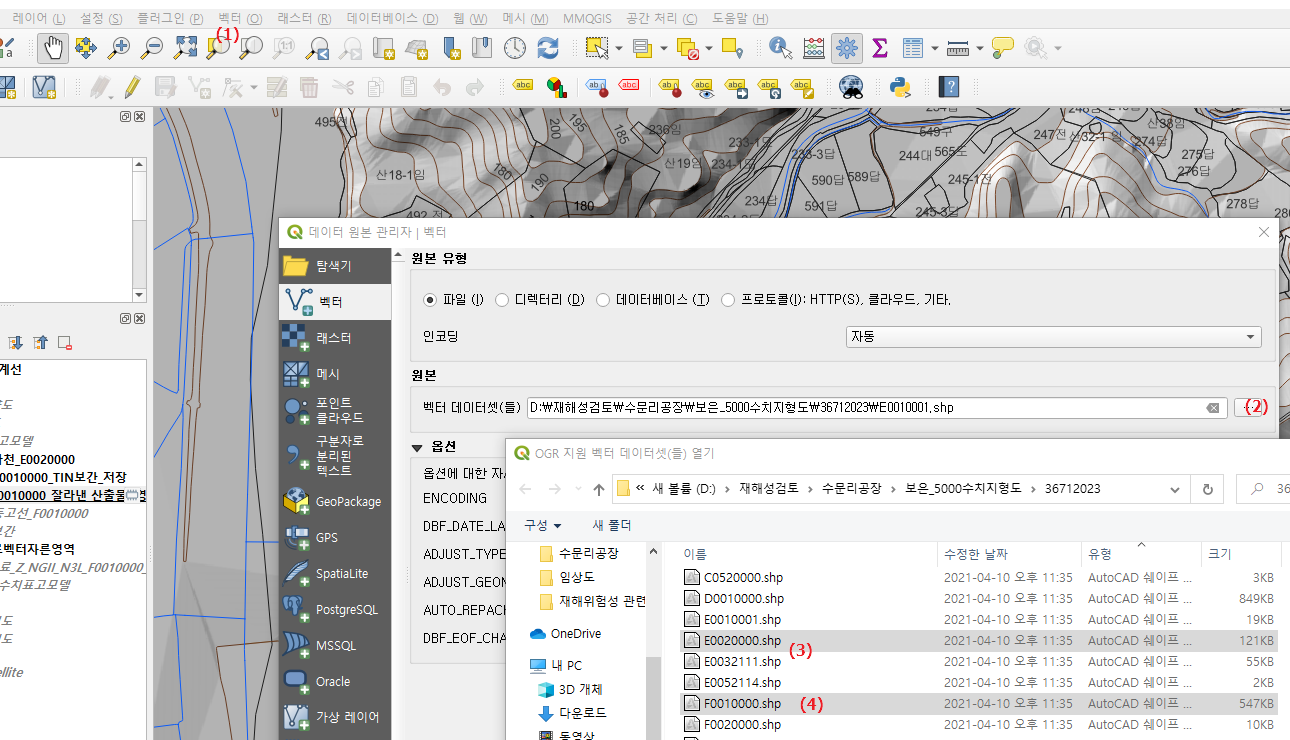Screen dimensions: 1290x740
Task: Click the Help Contents question icon
Action: tap(949, 86)
